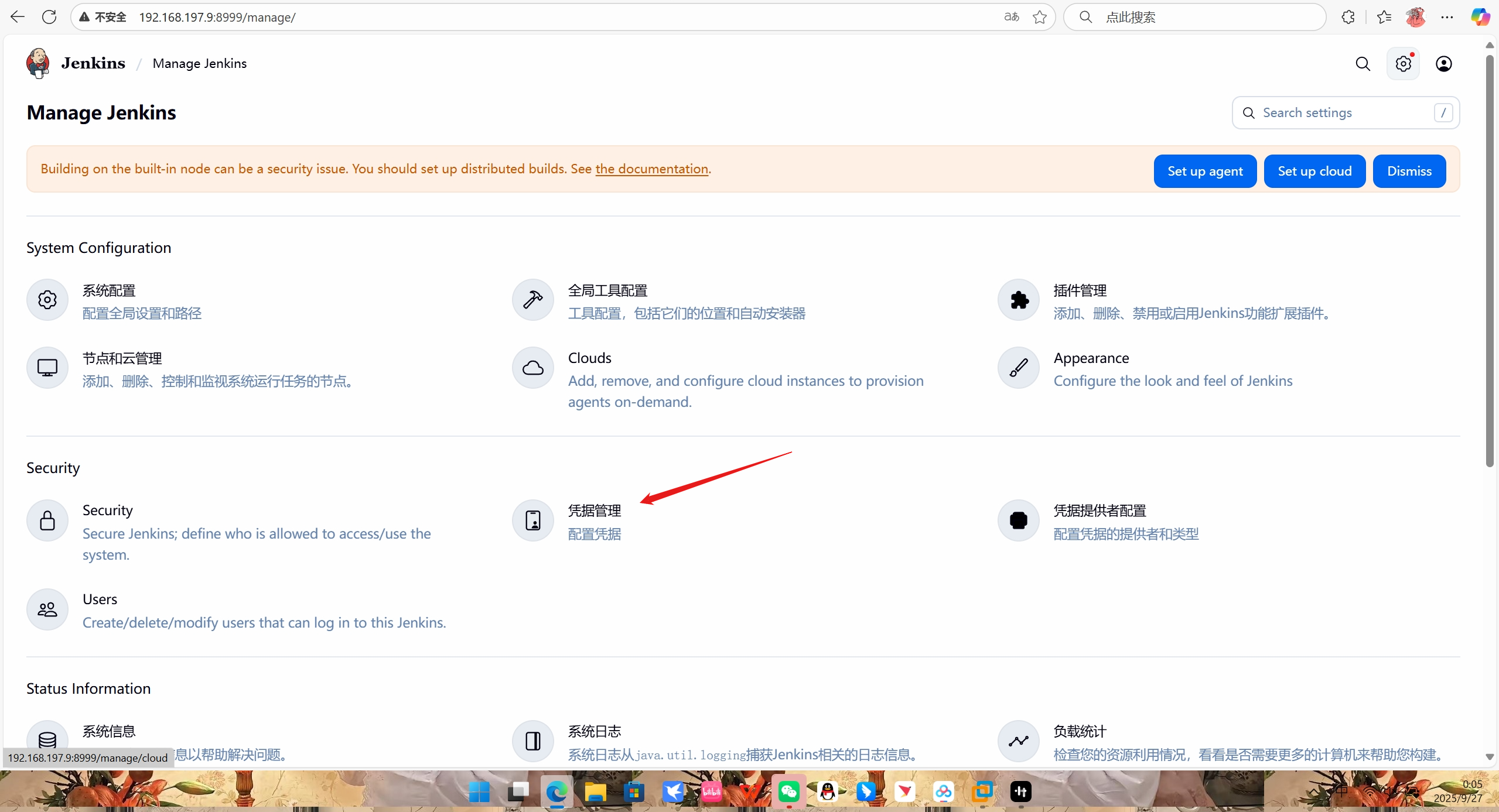Open 全局工具配置 hammer icon

pos(533,300)
